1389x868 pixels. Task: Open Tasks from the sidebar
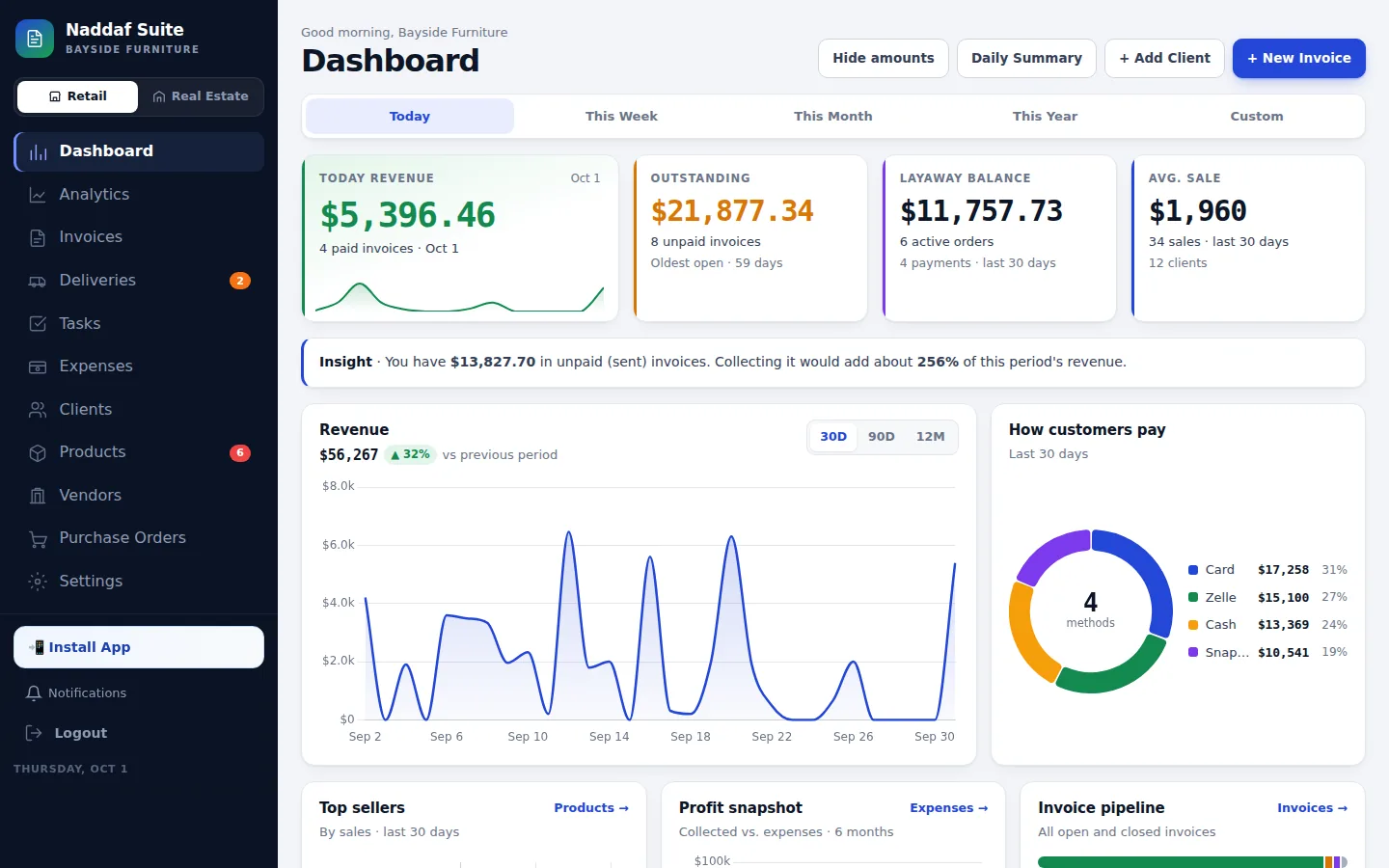[x=139, y=324]
